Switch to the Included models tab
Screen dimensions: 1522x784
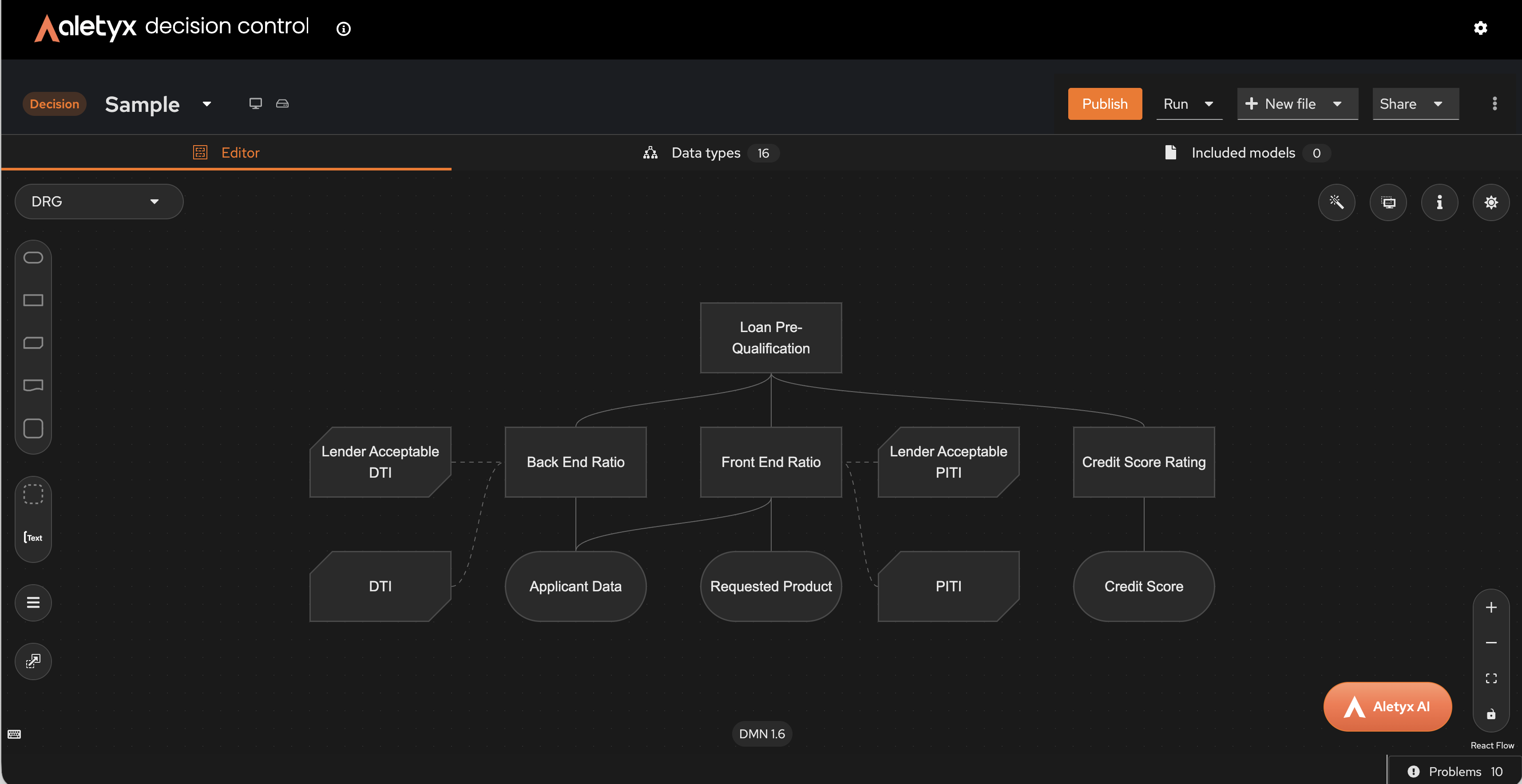pos(1243,153)
